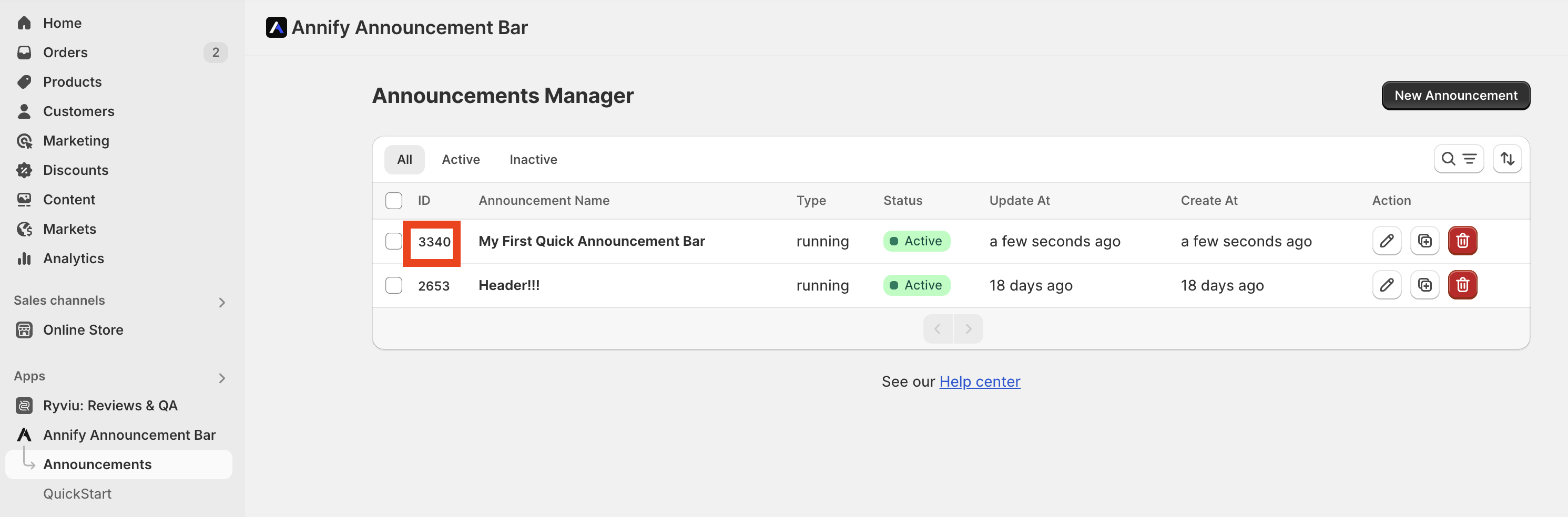The height and width of the screenshot is (517, 1568).
Task: Open the QuickStart submenu item
Action: 77,494
